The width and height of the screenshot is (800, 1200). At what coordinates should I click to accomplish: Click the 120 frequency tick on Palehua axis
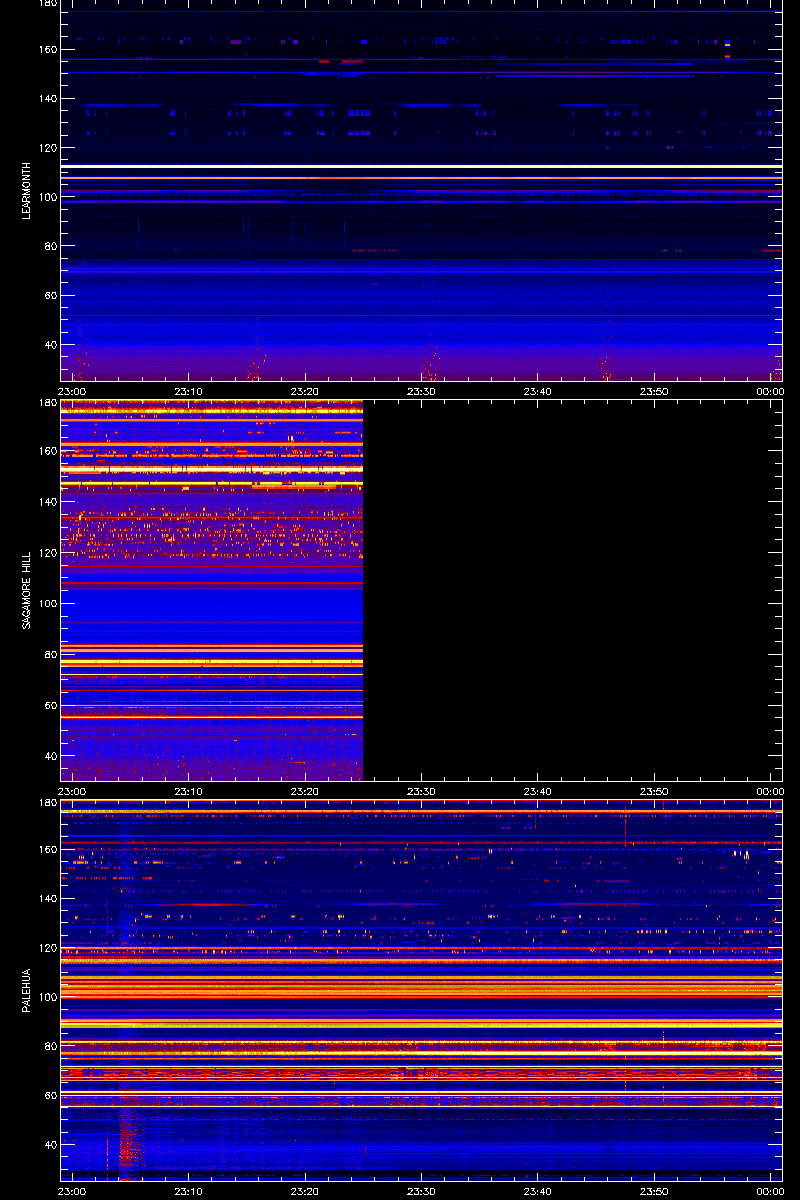tap(48, 948)
